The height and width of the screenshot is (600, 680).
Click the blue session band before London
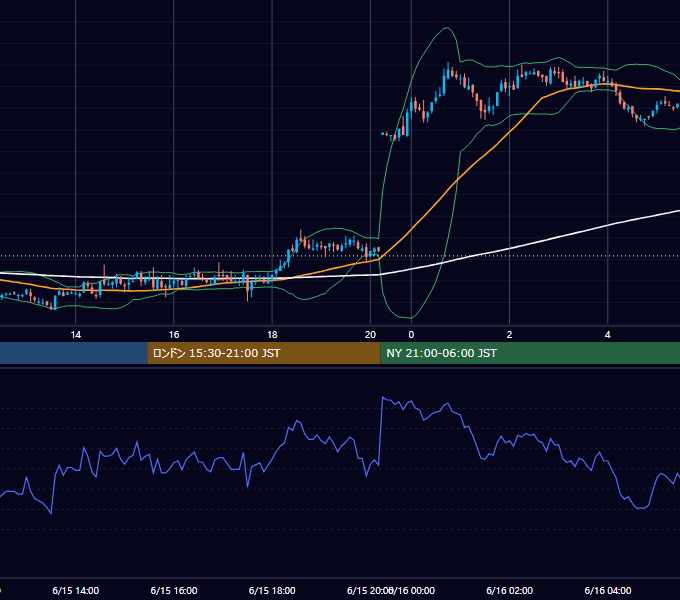point(74,353)
